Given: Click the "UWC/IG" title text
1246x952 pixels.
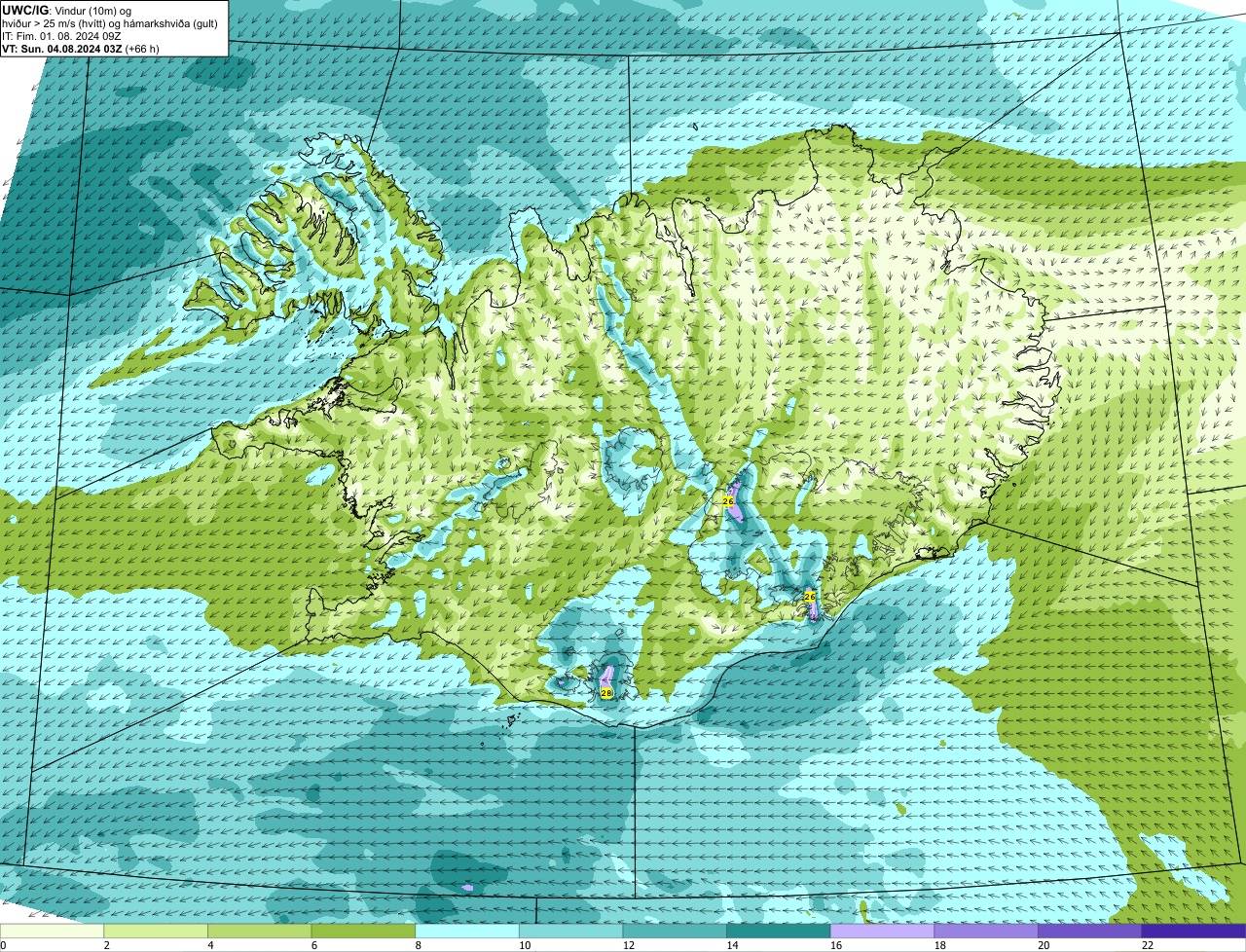Looking at the screenshot, I should point(25,9).
